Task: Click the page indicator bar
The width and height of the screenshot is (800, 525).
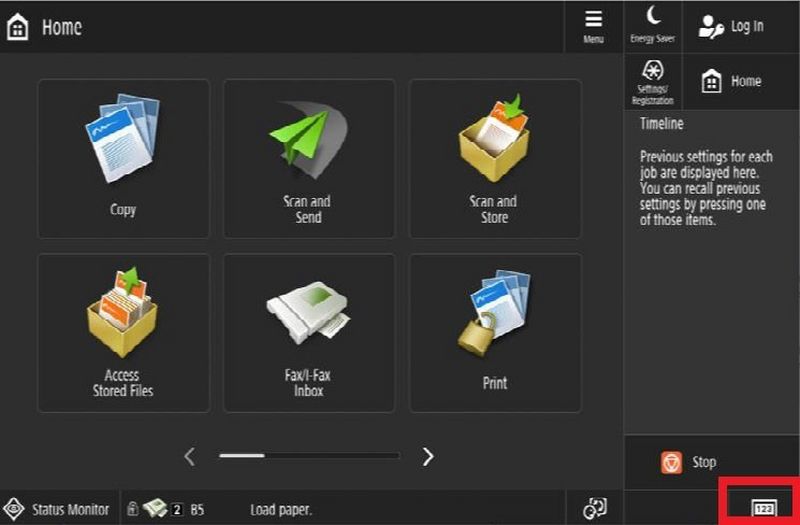Action: coord(308,456)
